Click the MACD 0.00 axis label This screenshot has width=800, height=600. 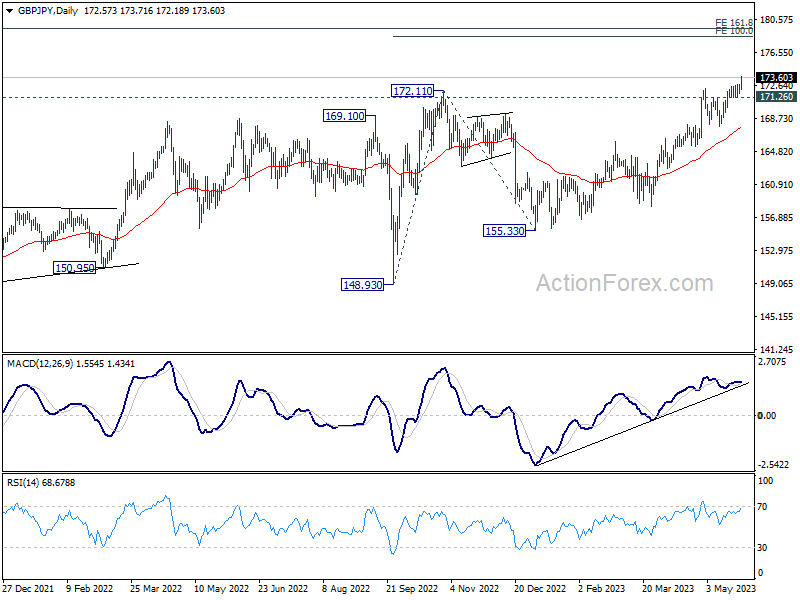pos(766,415)
